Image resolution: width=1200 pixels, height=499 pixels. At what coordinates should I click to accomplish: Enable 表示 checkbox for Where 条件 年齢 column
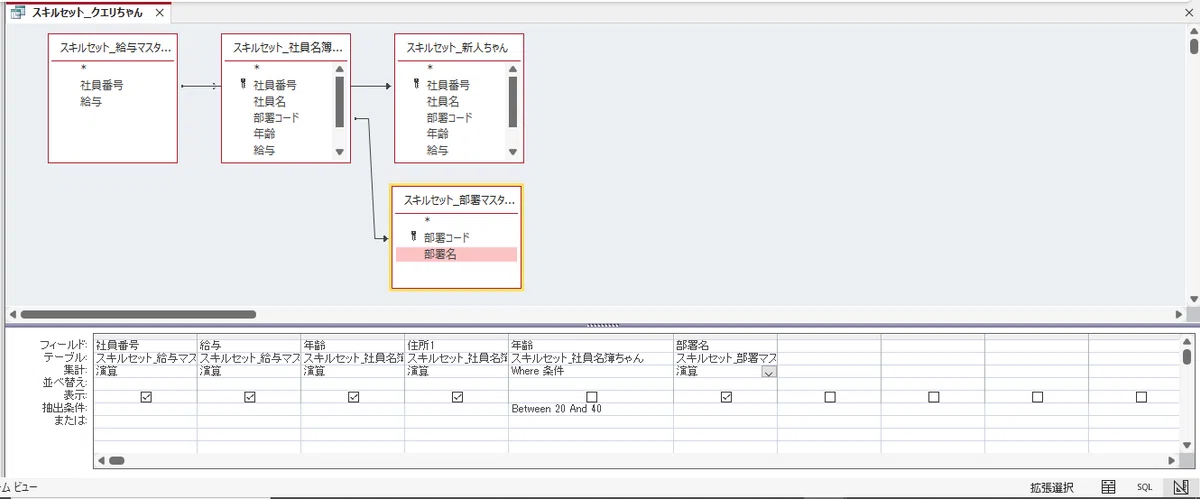point(592,396)
